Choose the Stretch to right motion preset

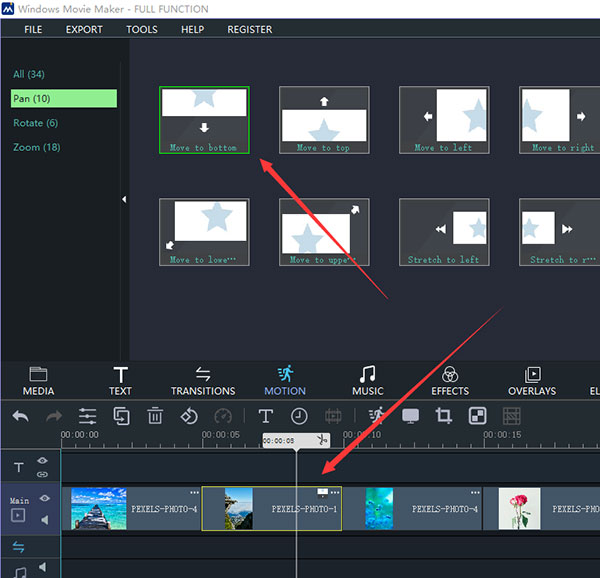click(x=559, y=232)
